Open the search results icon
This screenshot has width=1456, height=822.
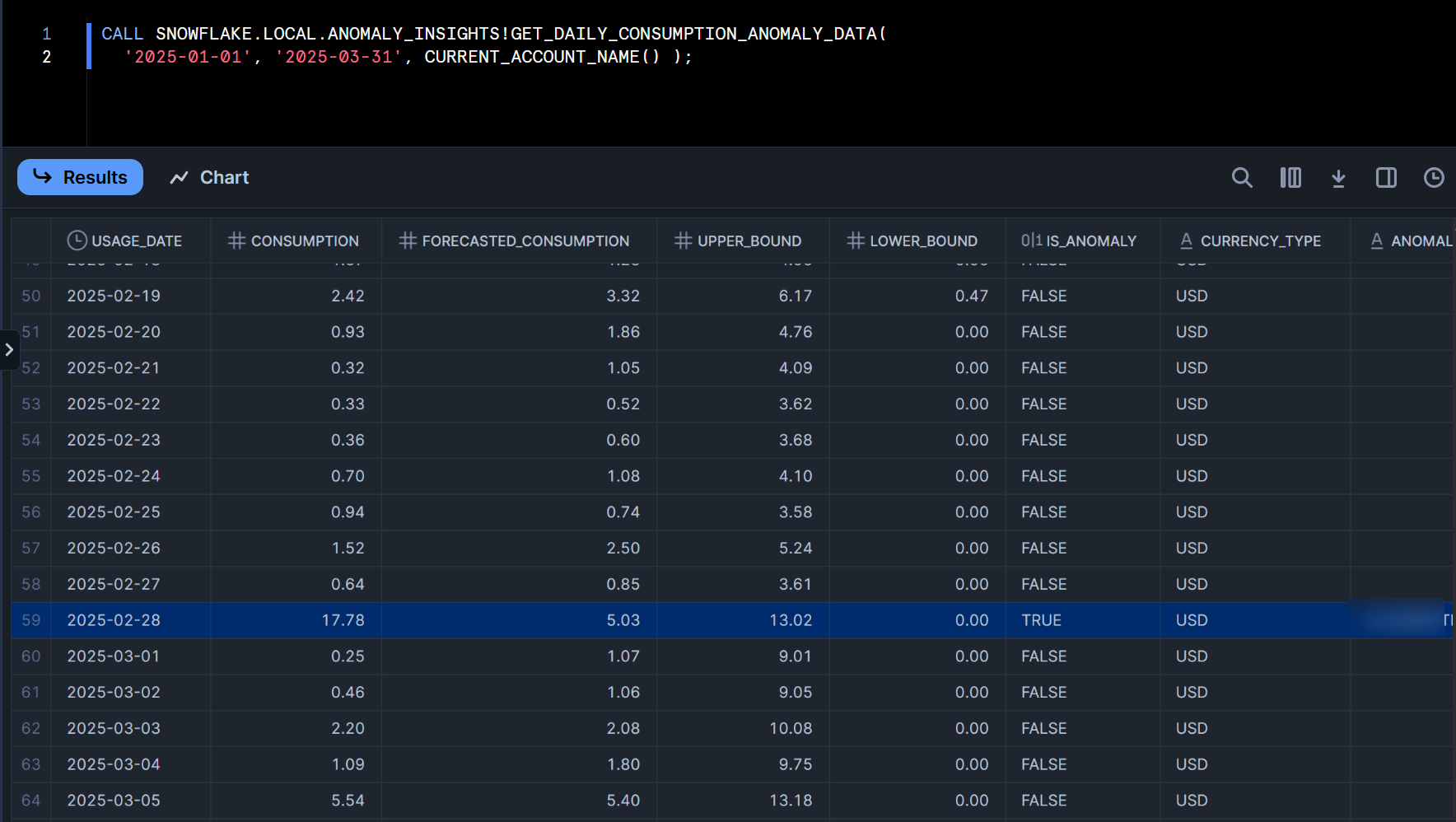[1242, 177]
